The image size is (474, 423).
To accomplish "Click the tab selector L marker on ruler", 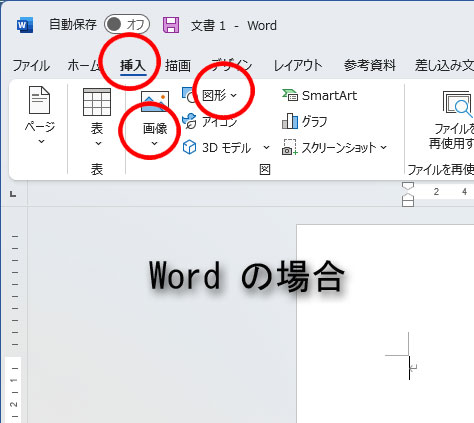I will pos(13,194).
